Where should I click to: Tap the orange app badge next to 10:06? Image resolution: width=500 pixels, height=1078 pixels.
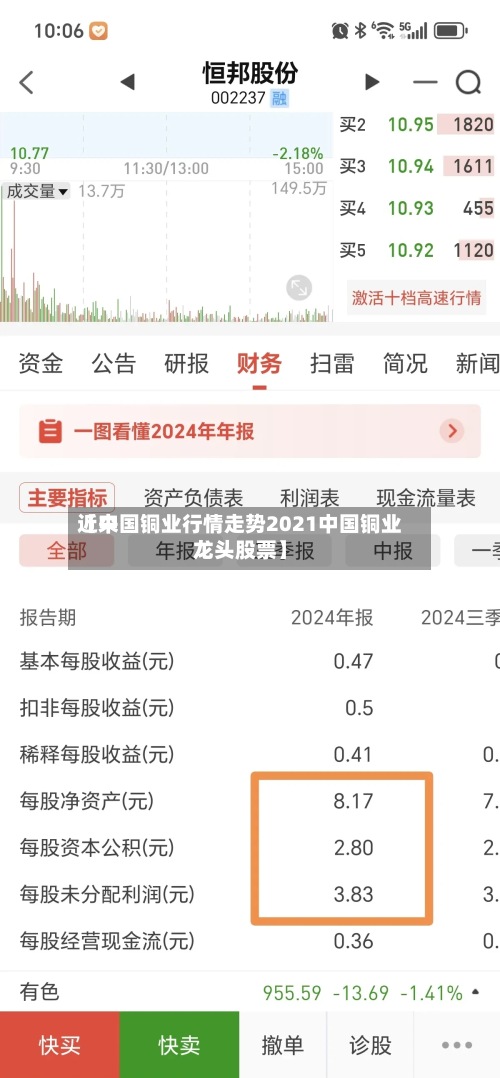[98, 31]
